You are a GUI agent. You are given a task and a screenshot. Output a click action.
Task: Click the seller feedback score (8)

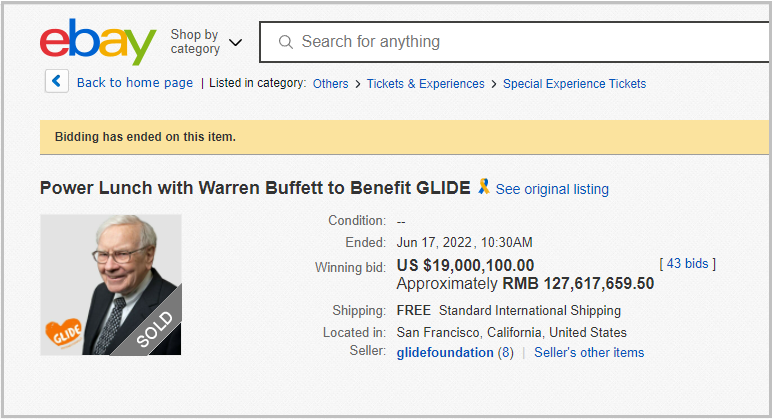pos(506,353)
